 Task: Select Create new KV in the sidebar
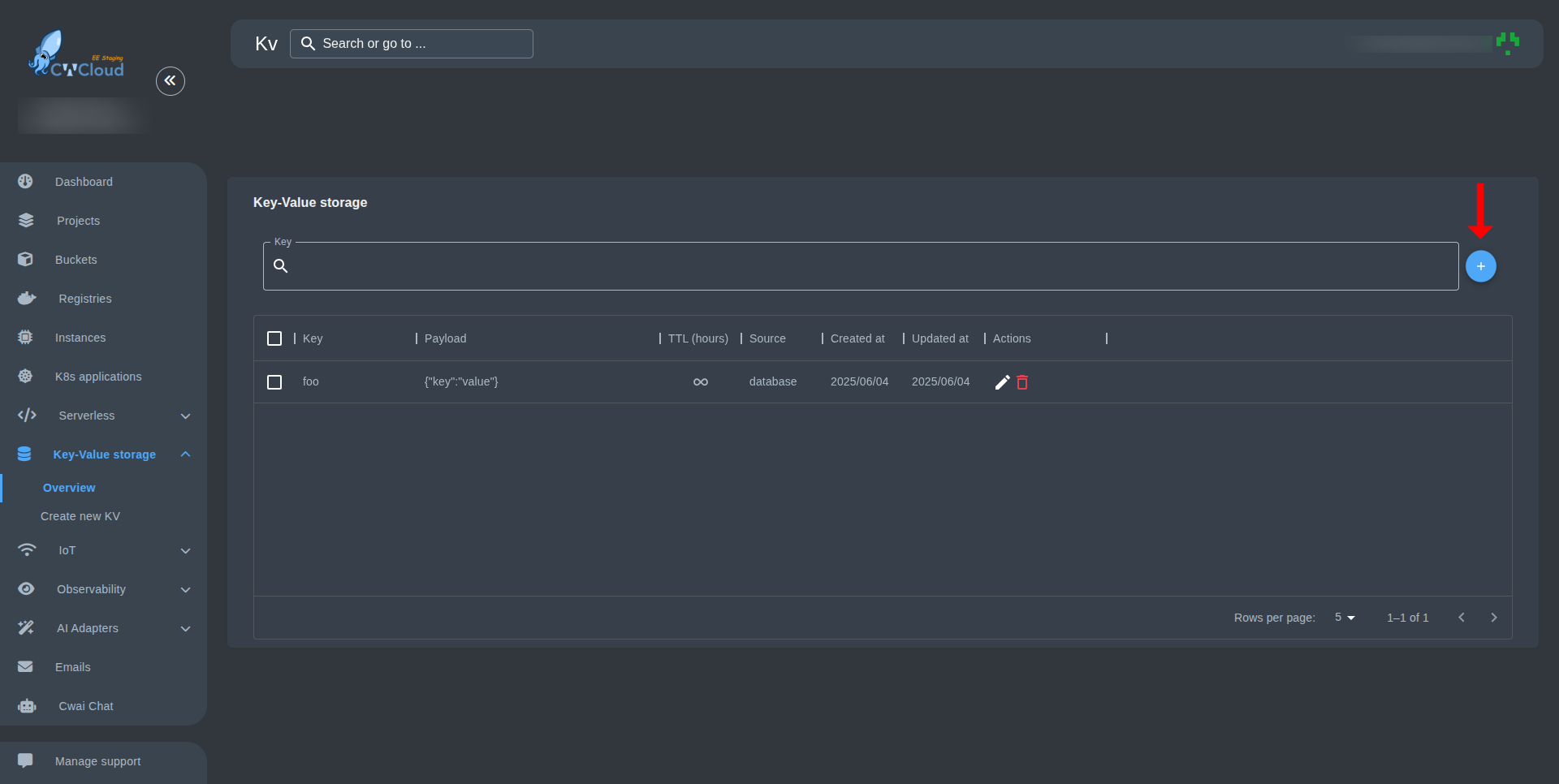click(80, 515)
